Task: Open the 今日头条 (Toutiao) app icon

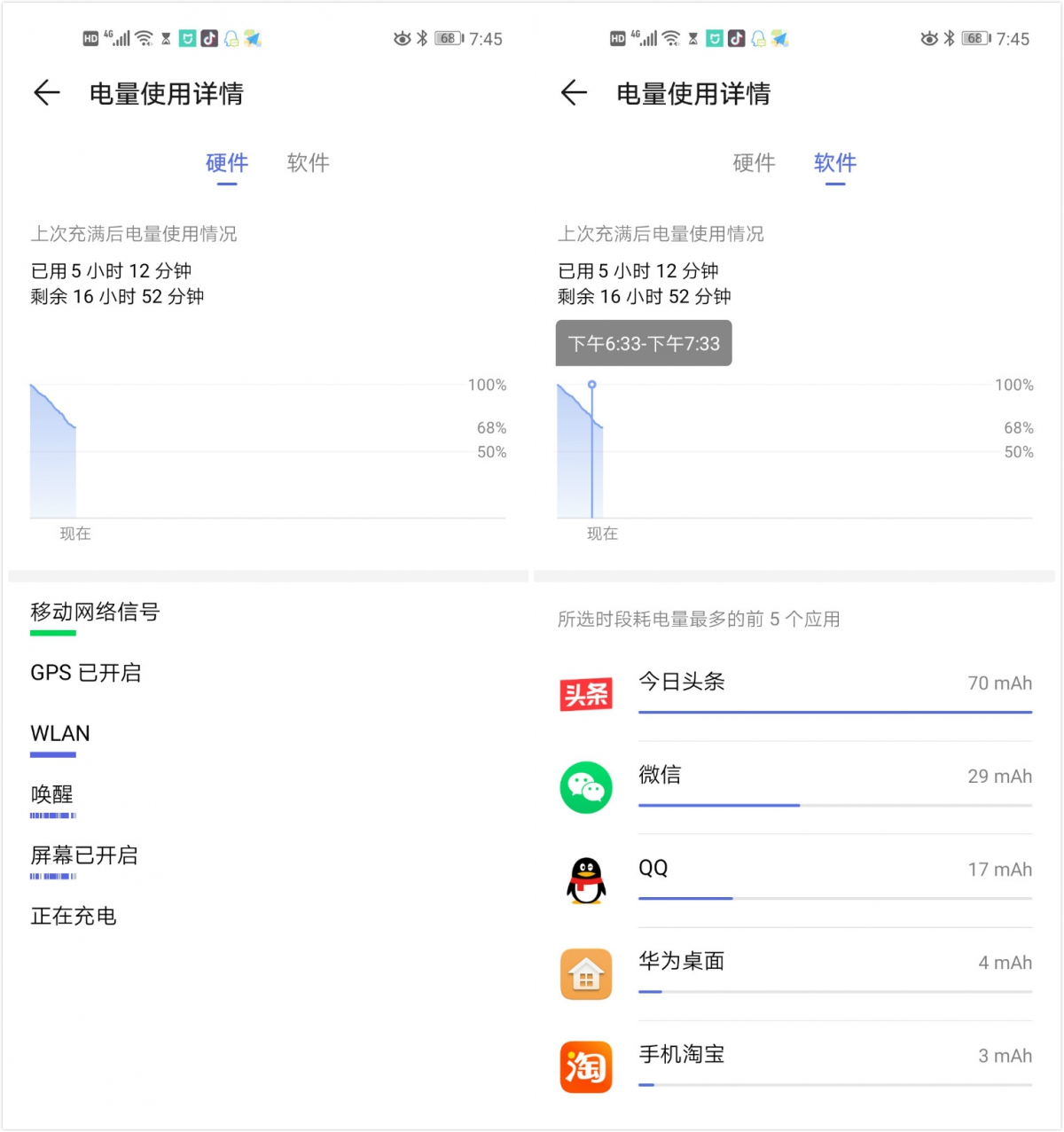Action: point(585,694)
